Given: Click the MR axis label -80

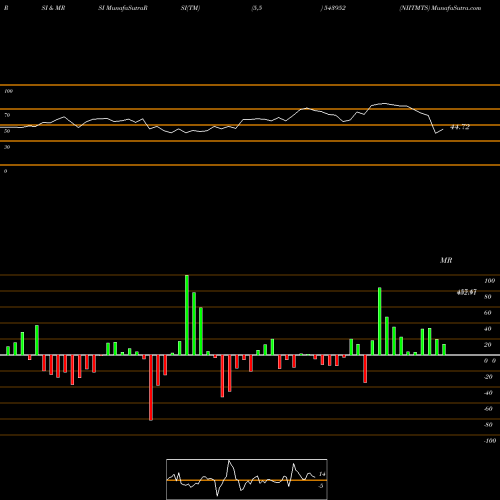Looking at the screenshot, I should (x=488, y=425).
